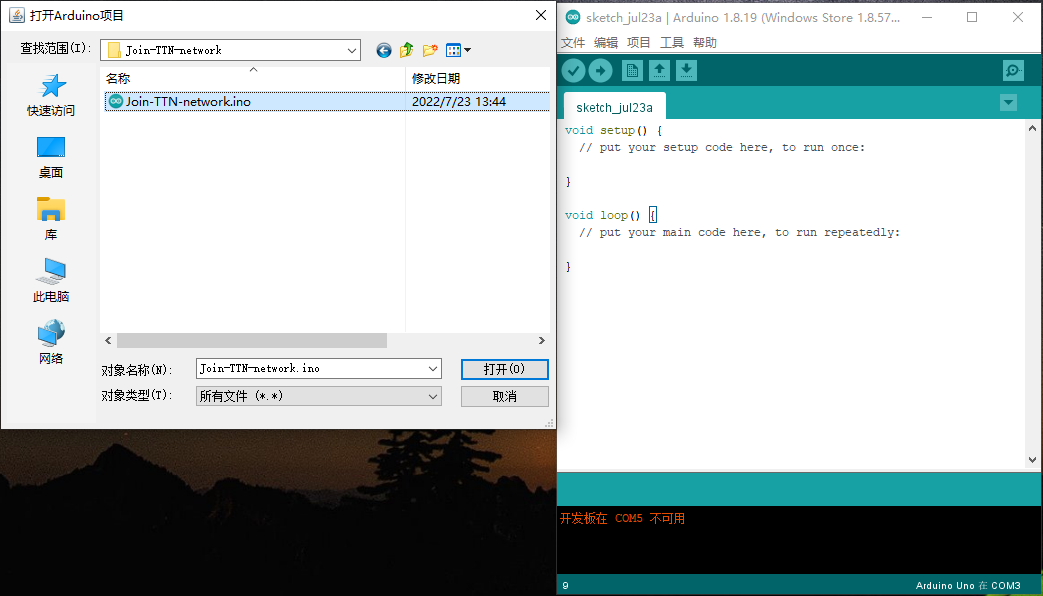Image resolution: width=1043 pixels, height=596 pixels.
Task: Open the 帮助 menu in Arduino
Action: click(704, 43)
